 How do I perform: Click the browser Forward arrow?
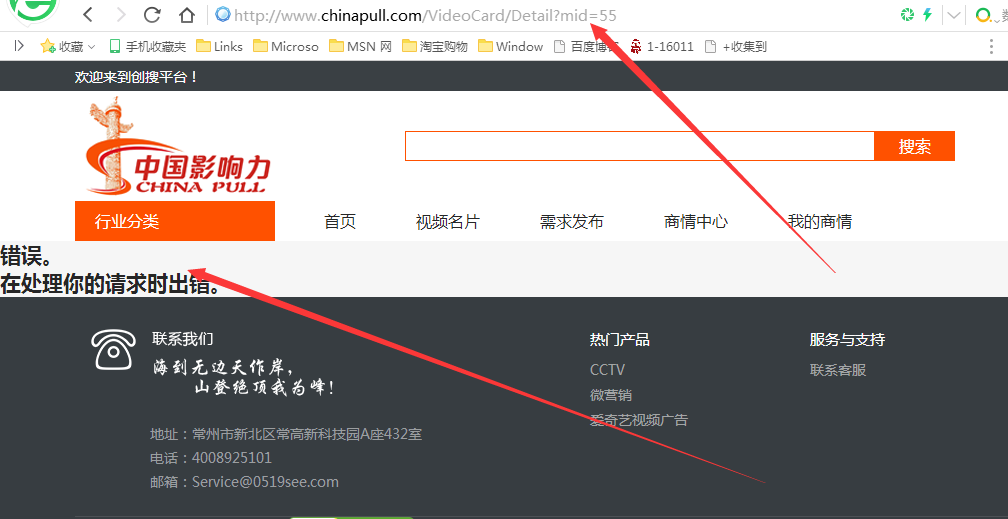coord(120,14)
